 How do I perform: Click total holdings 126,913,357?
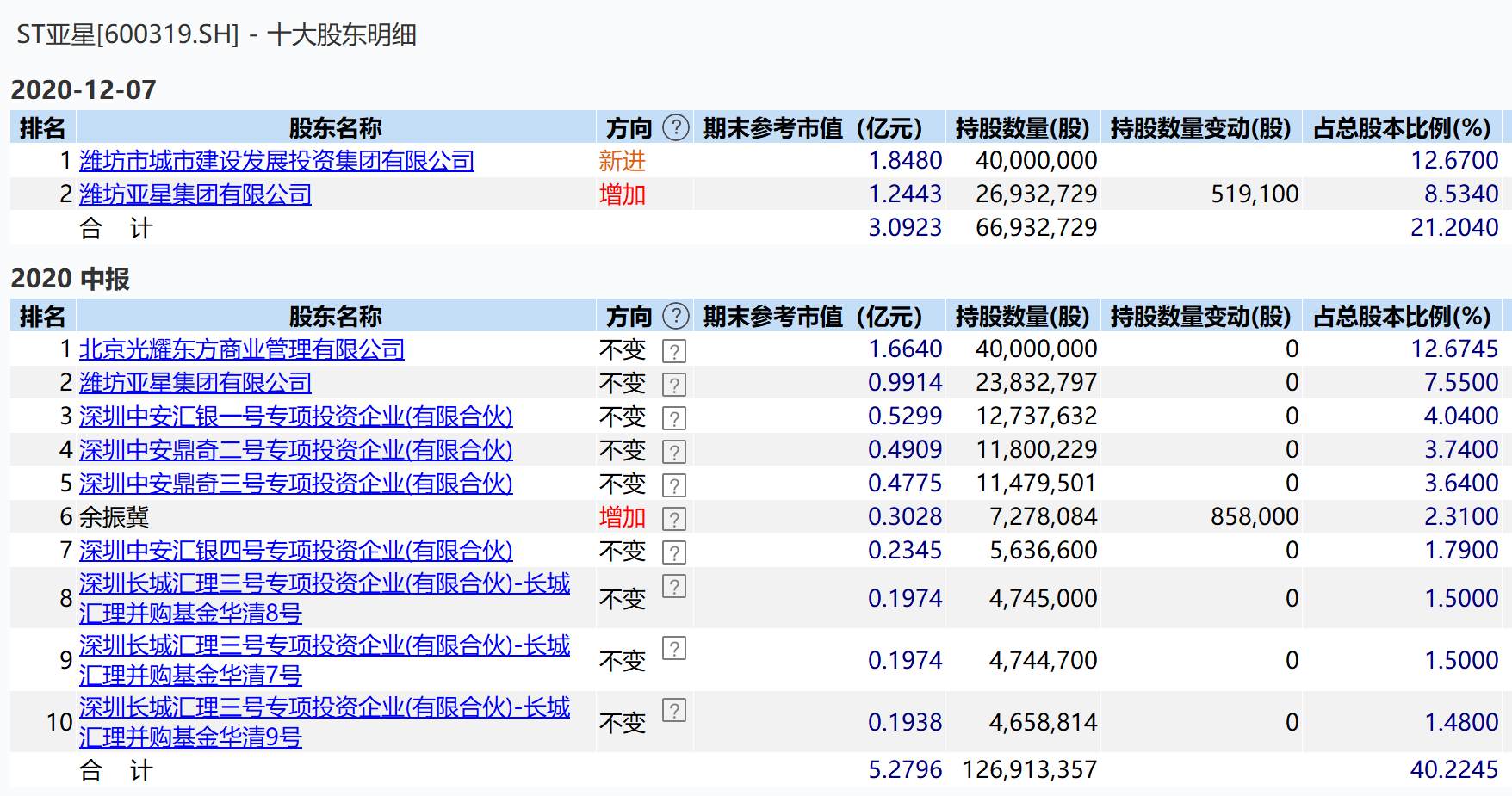tap(1030, 769)
